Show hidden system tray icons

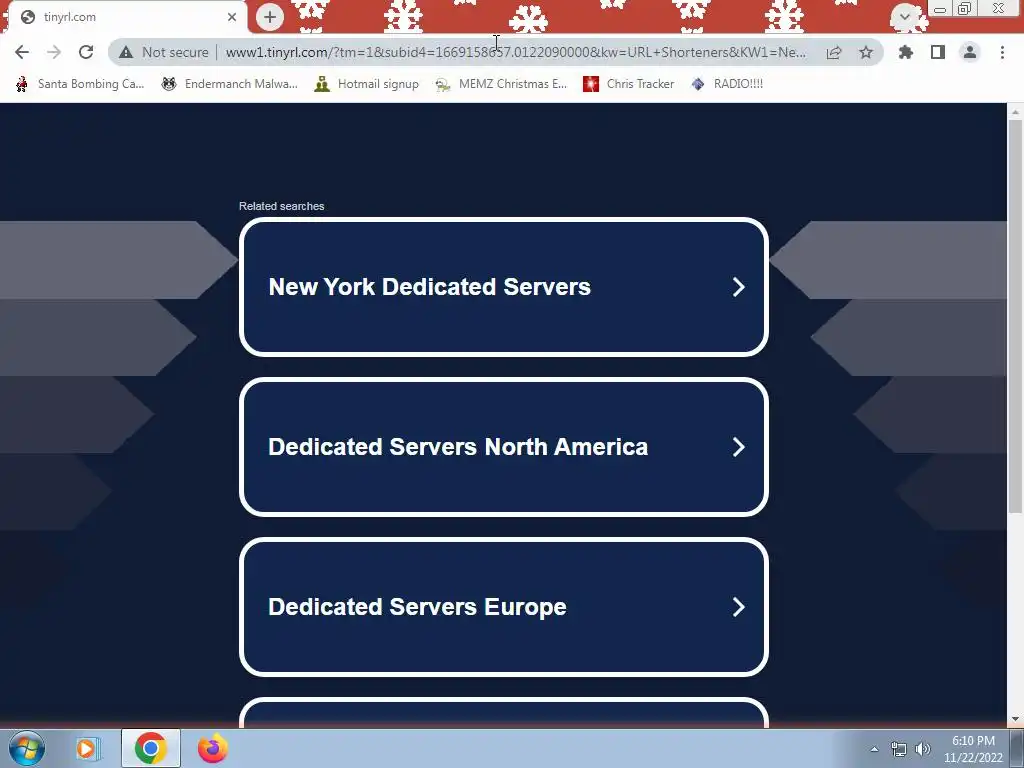(874, 749)
